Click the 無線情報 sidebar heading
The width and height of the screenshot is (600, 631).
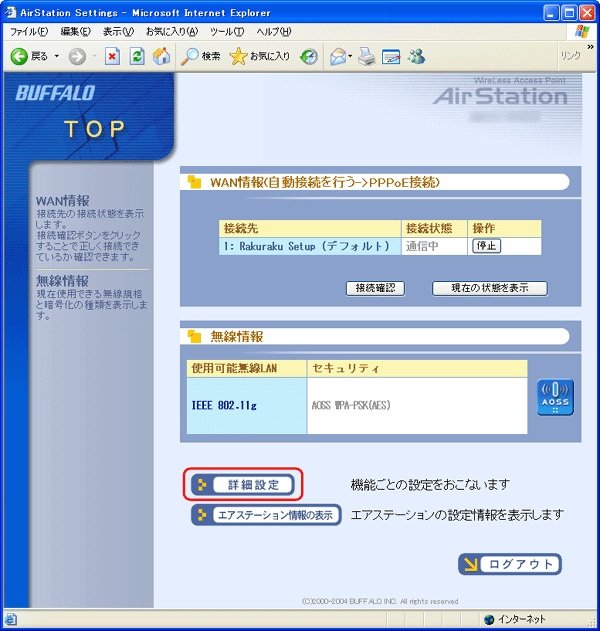point(62,281)
